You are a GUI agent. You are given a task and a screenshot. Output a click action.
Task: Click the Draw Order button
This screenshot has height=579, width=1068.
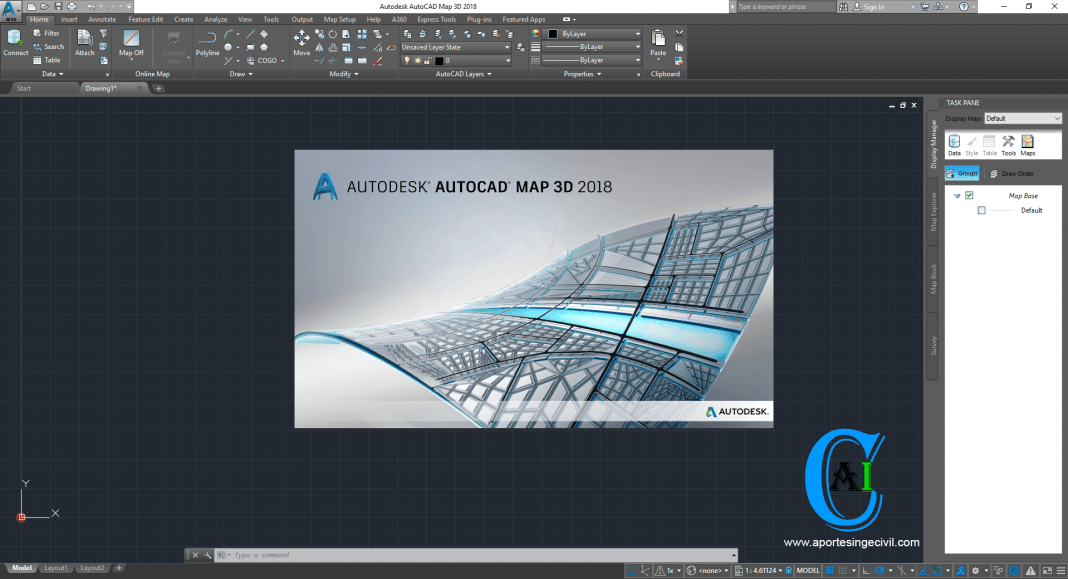[x=1011, y=174]
